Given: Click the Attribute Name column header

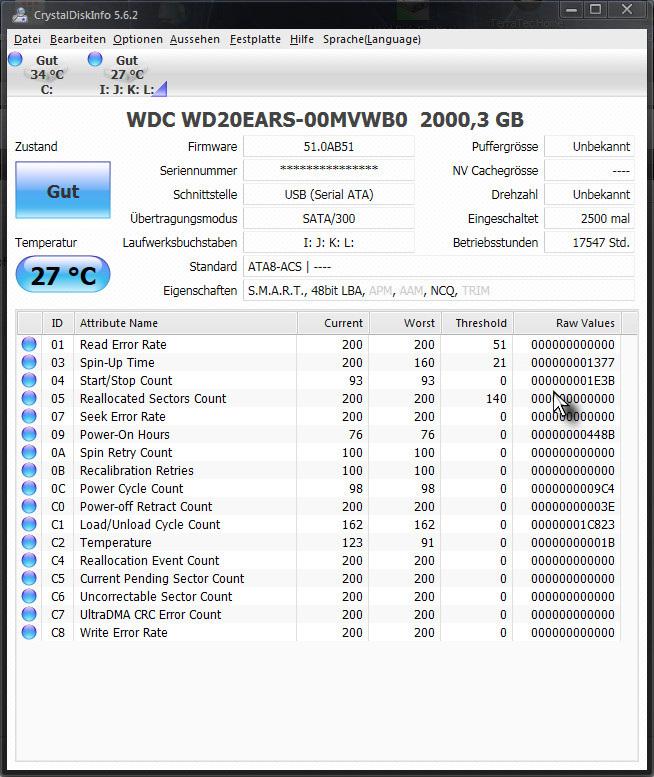Looking at the screenshot, I should point(186,323).
